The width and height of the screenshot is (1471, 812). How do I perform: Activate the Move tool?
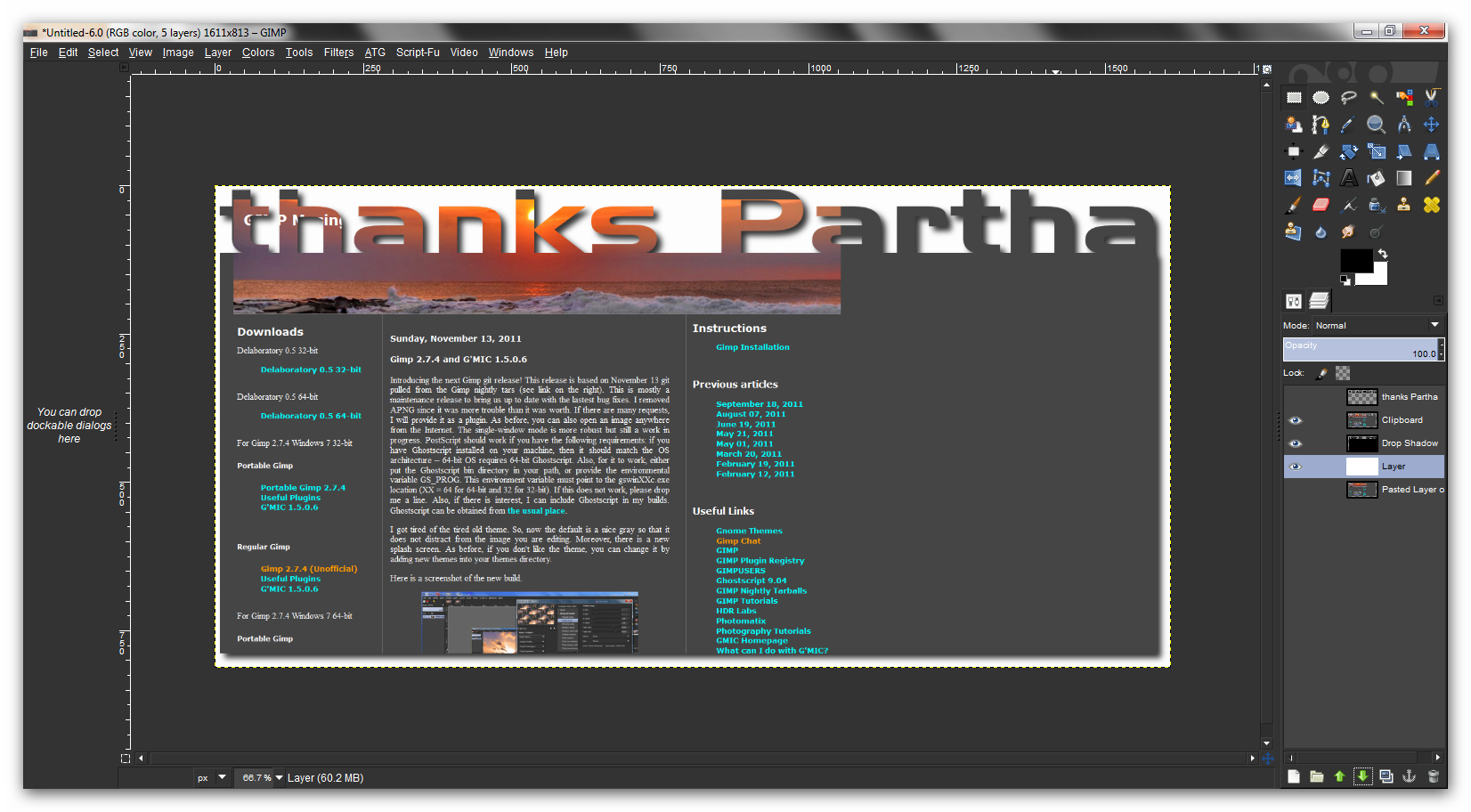pyautogui.click(x=1432, y=125)
